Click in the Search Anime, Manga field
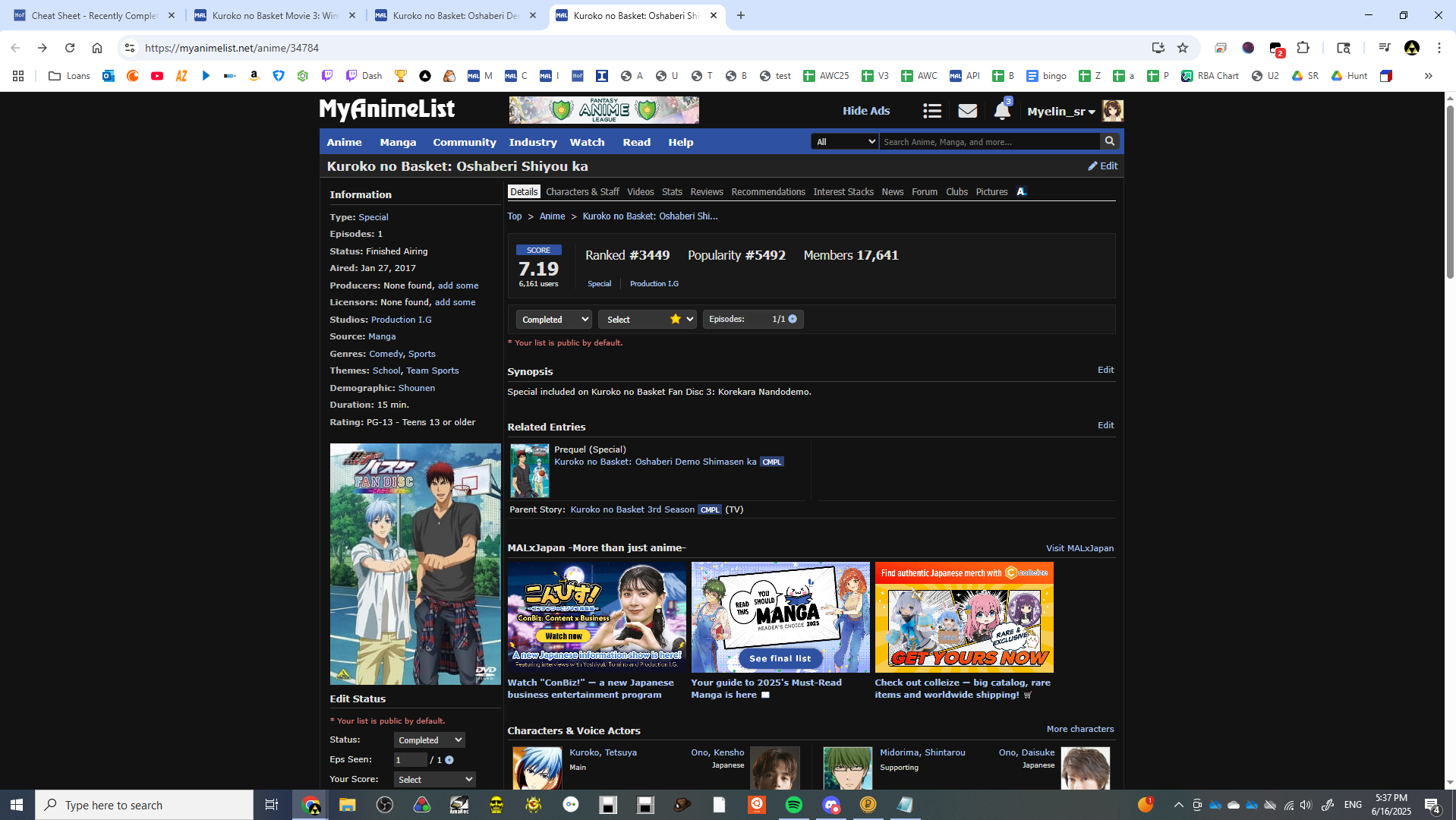This screenshot has width=1456, height=820. coord(989,142)
